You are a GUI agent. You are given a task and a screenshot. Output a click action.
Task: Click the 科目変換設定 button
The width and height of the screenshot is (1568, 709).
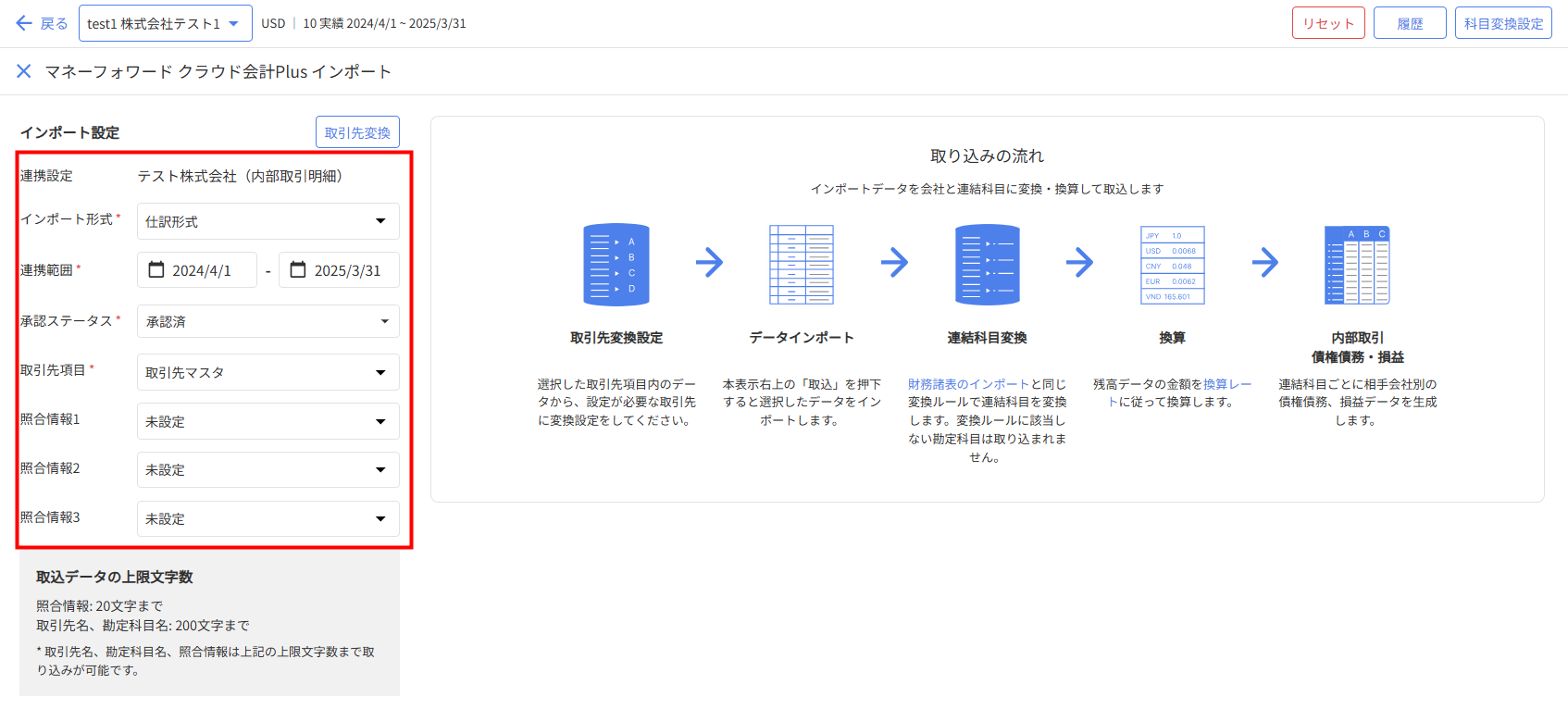point(1502,23)
